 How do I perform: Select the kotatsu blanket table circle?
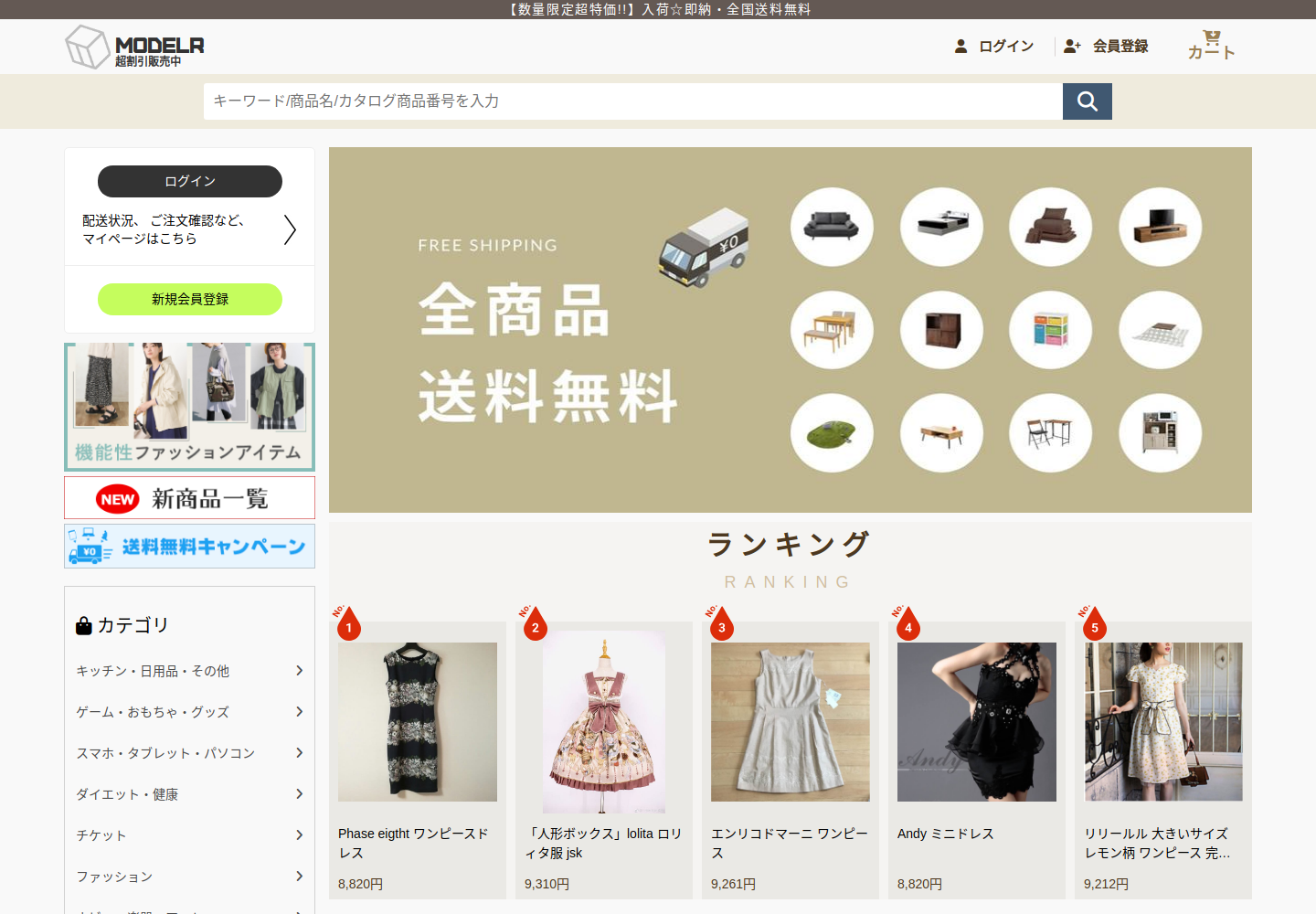[1160, 330]
